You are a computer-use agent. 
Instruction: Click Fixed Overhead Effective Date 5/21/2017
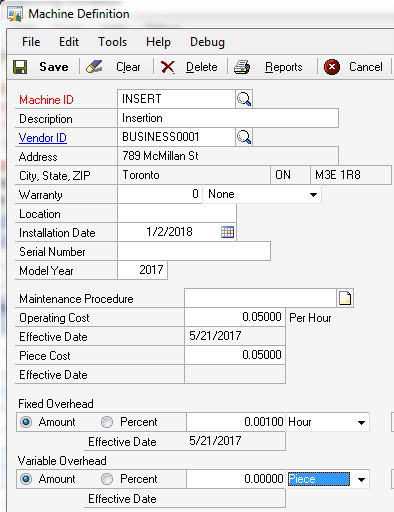pyautogui.click(x=236, y=441)
